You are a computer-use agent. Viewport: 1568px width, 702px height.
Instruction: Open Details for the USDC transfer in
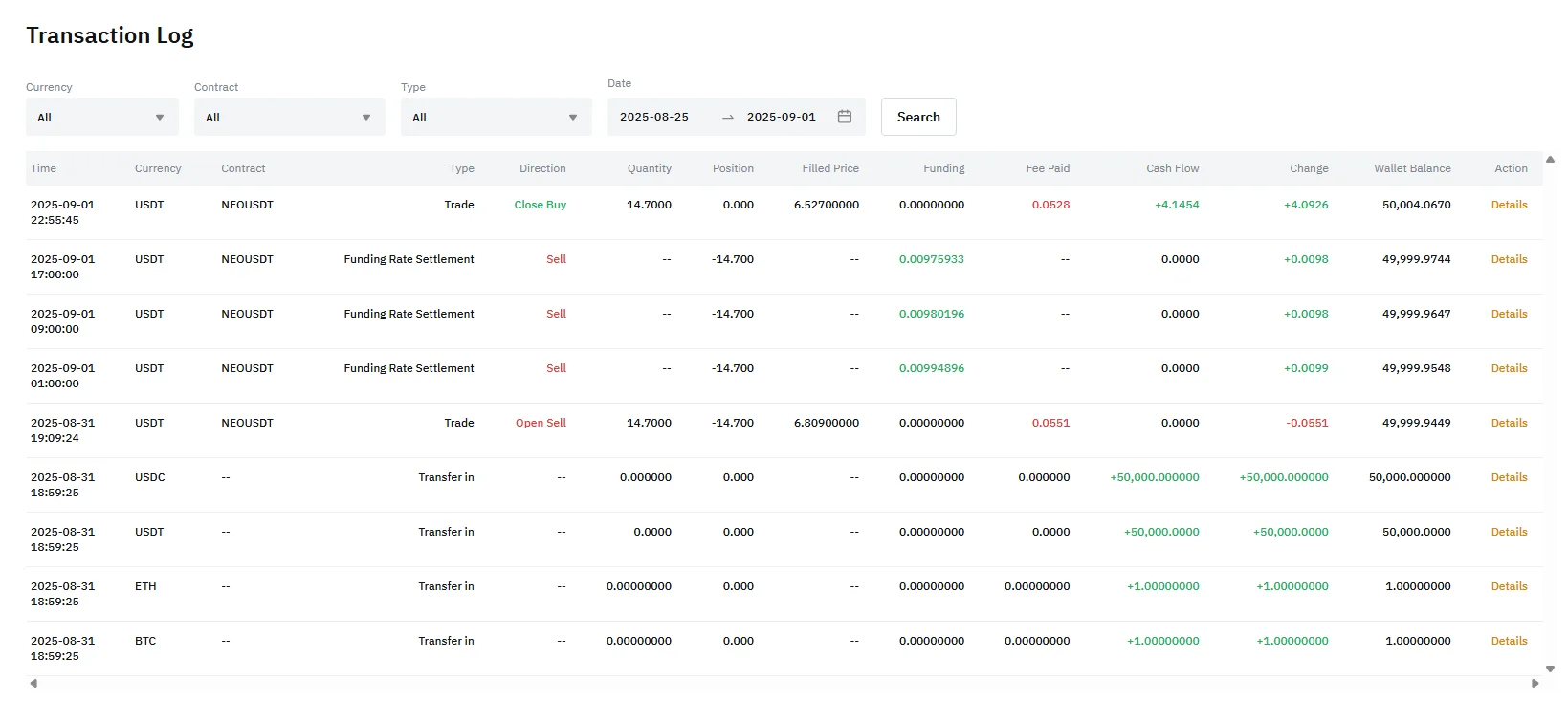[1509, 477]
